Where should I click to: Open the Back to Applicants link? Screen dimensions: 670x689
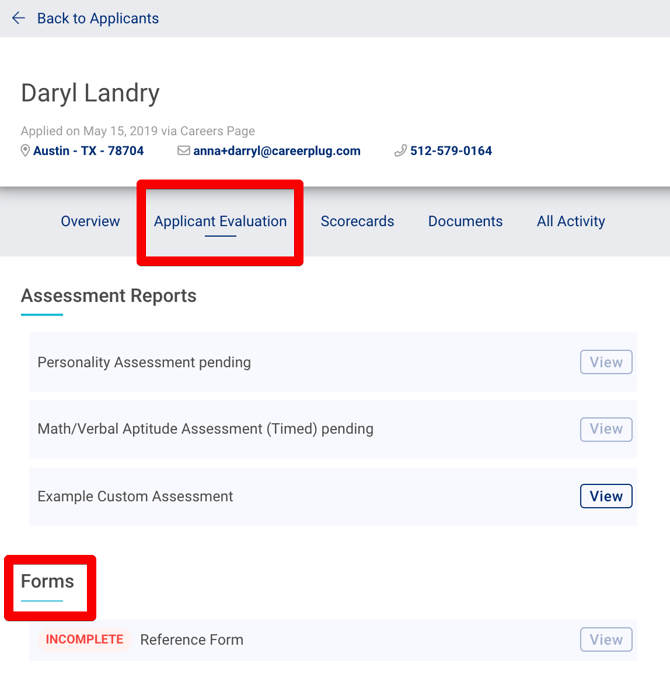pos(97,18)
